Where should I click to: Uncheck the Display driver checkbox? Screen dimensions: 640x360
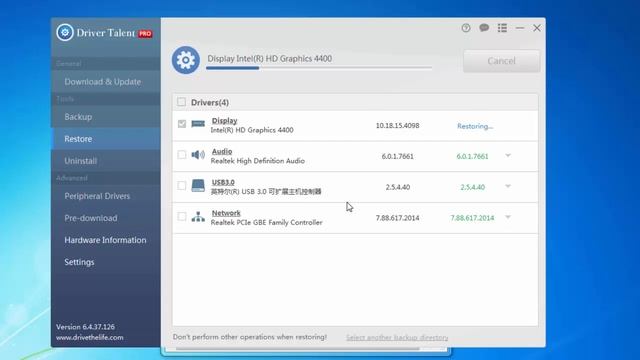[x=182, y=124]
